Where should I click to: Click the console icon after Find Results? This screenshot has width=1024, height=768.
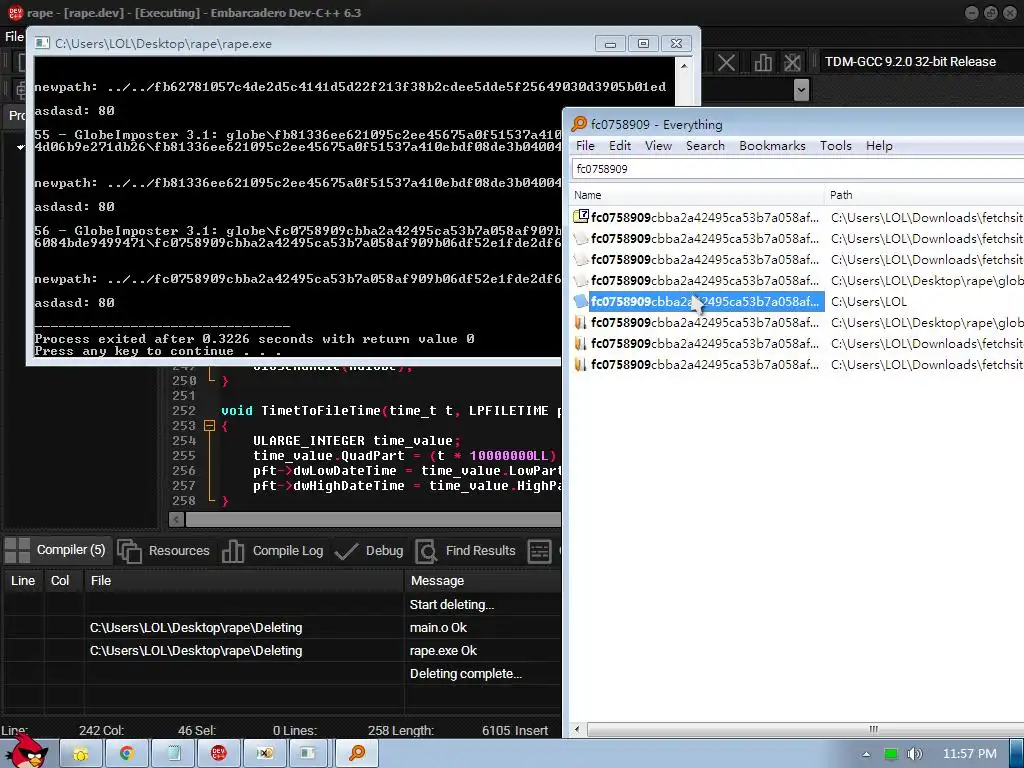coord(539,551)
